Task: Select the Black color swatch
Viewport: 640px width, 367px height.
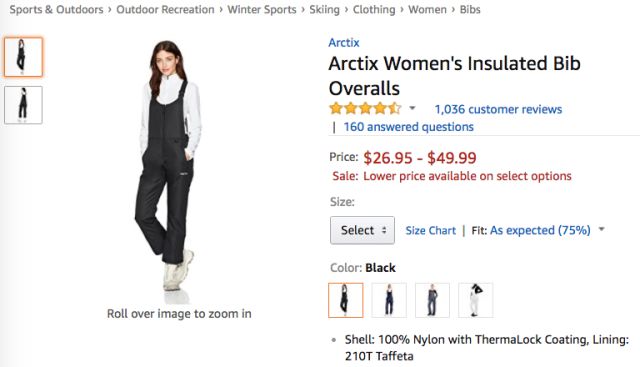Action: pos(345,300)
